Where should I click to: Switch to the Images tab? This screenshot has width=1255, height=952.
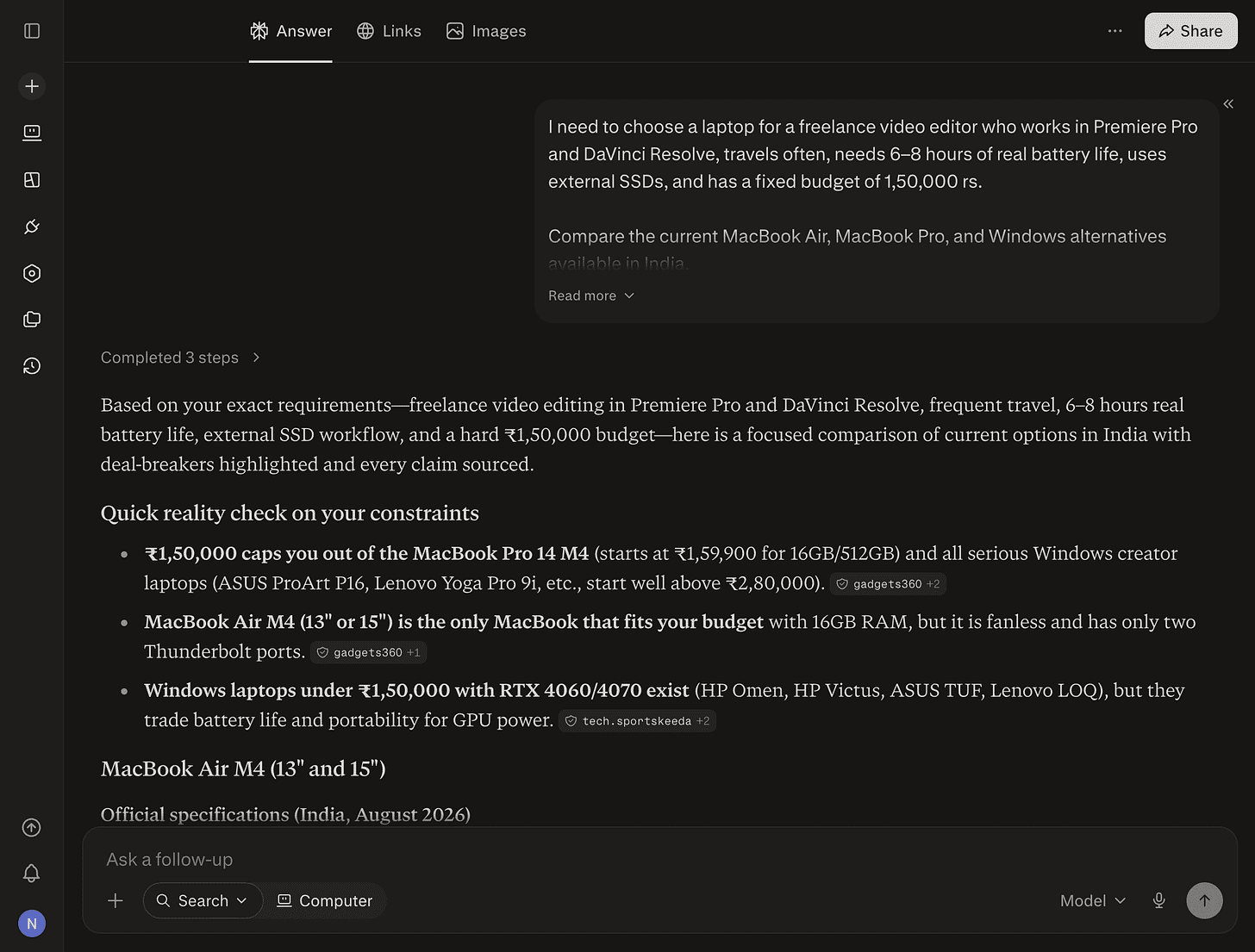pos(486,31)
